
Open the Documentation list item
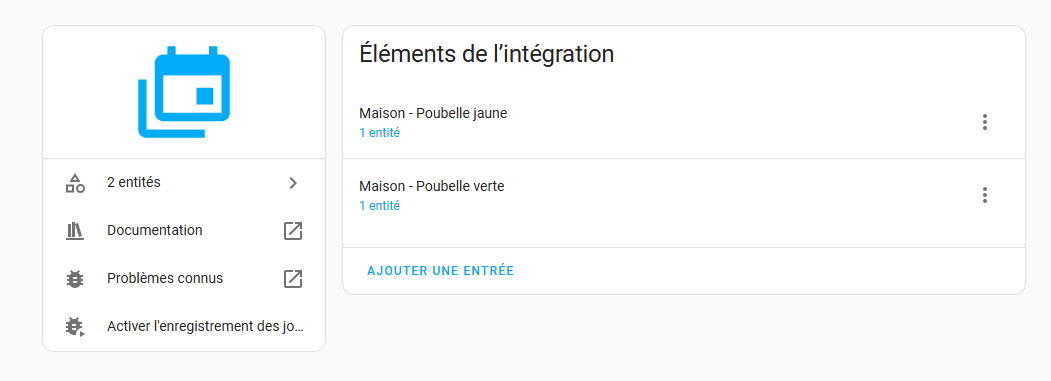(x=184, y=231)
